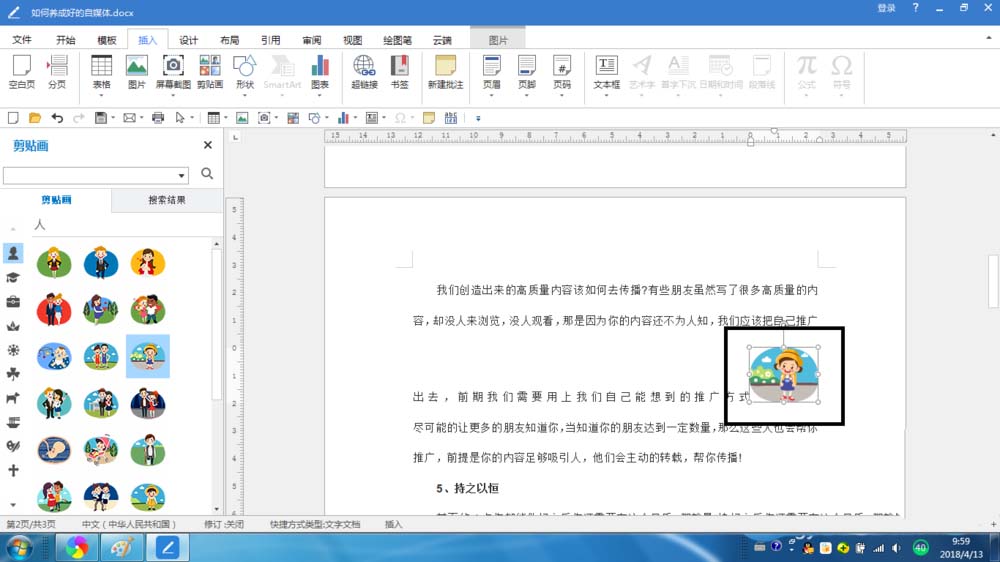Choose the briefcase category in clipart sidebar
The image size is (1000, 562).
[x=13, y=302]
